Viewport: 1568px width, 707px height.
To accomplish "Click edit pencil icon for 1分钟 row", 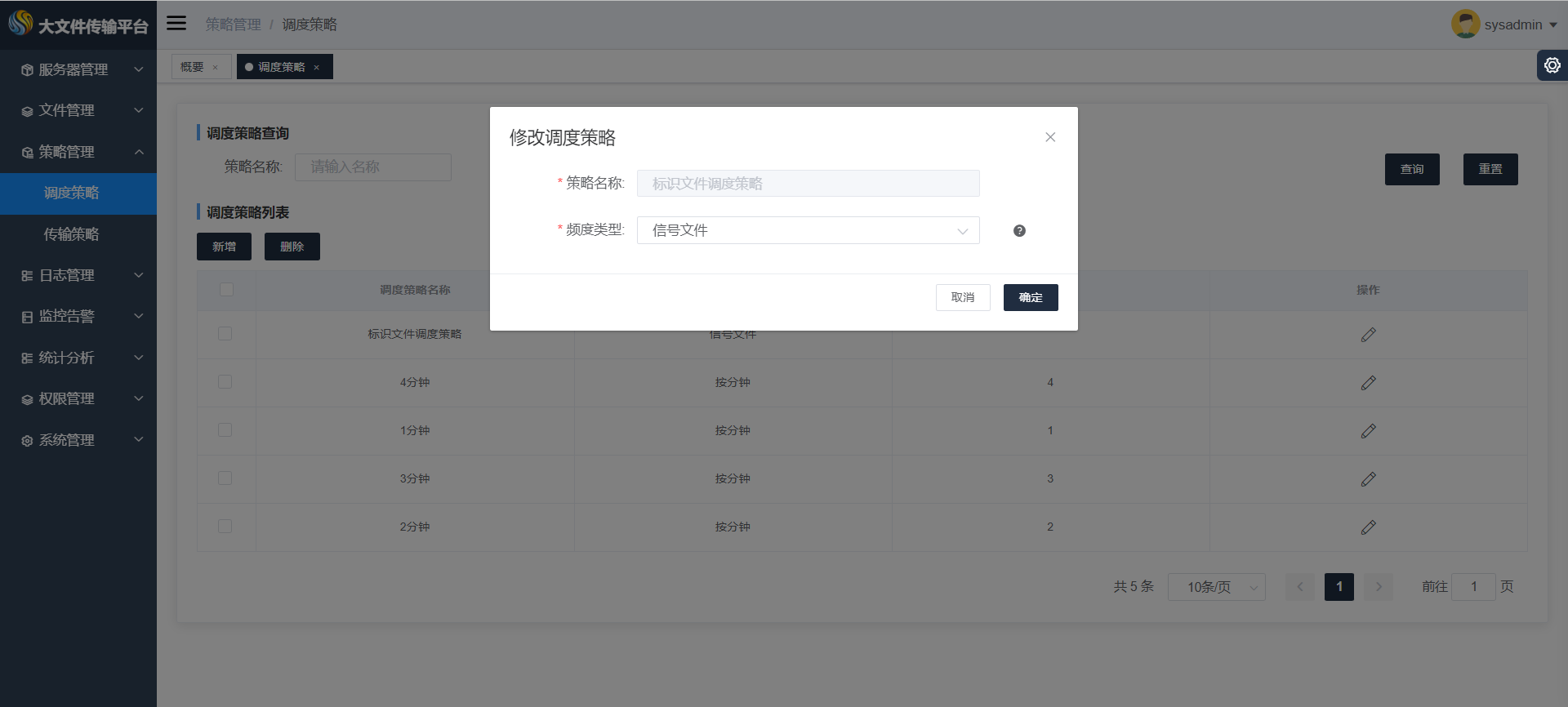I will (x=1368, y=431).
